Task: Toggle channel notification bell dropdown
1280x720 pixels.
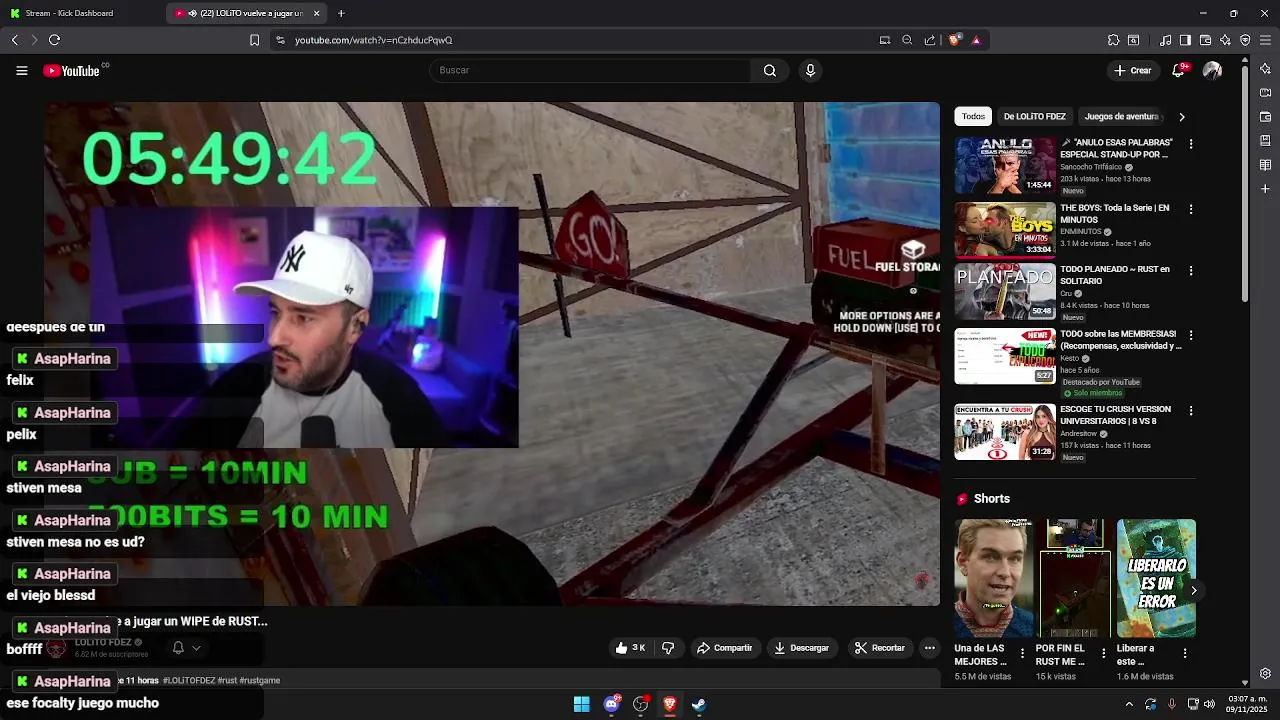Action: [186, 648]
